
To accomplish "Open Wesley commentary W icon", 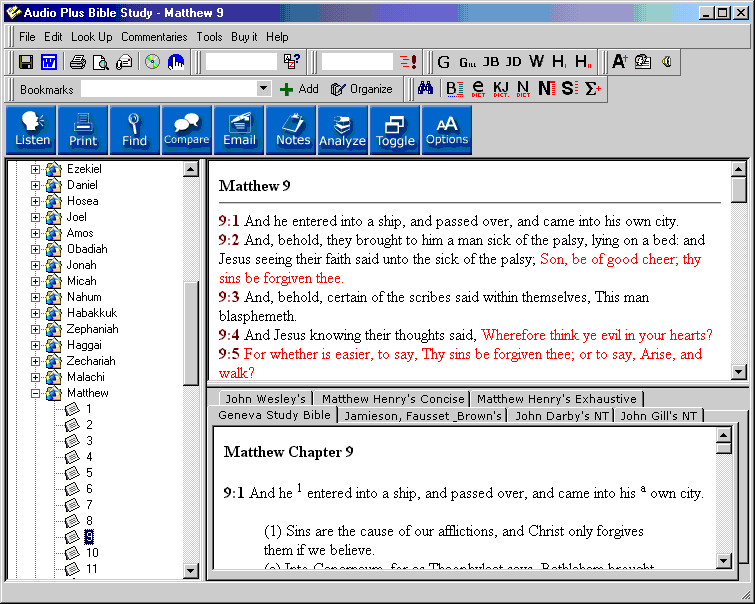I will [x=536, y=62].
